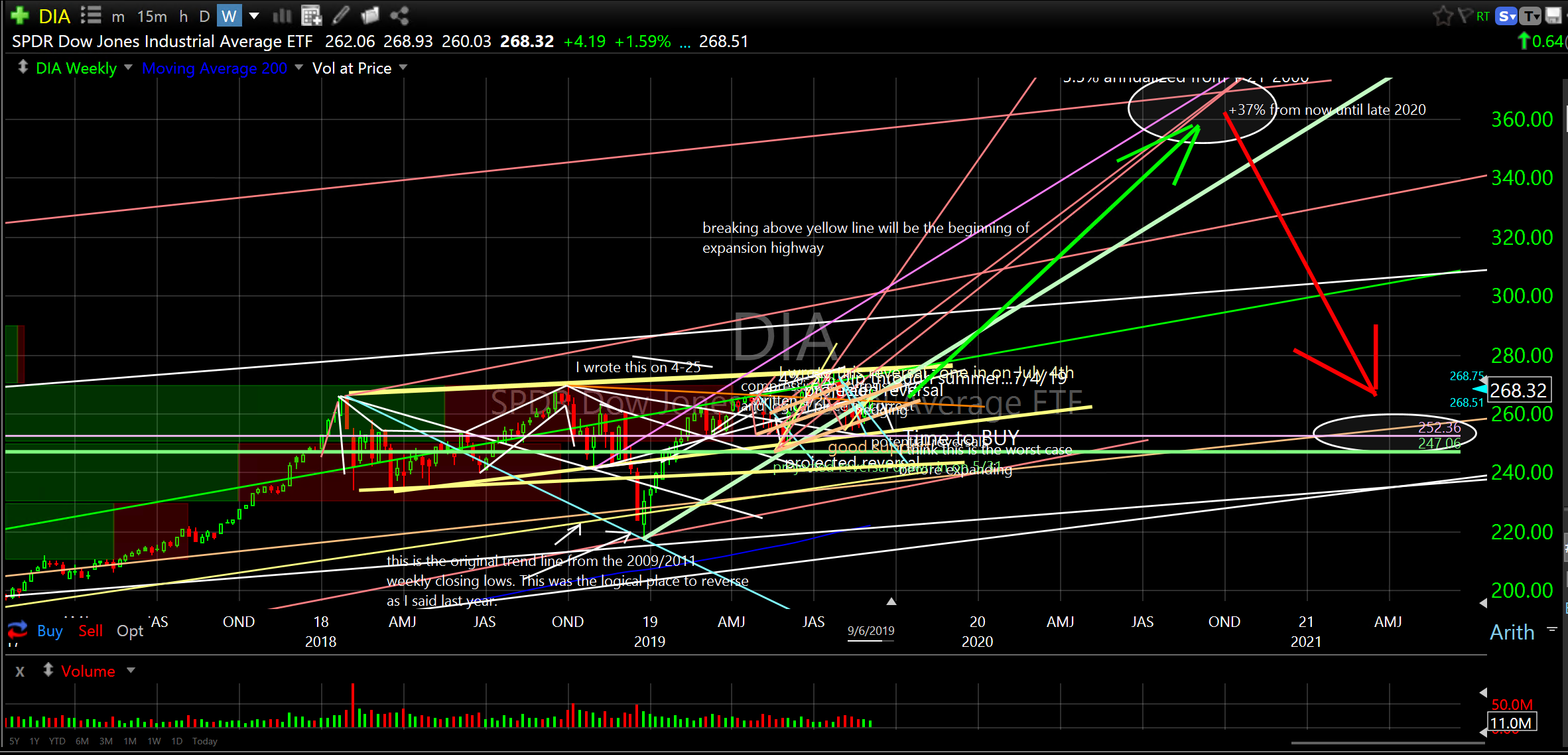The height and width of the screenshot is (755, 1568).
Task: Toggle the favorite star for DIA
Action: 1442,16
